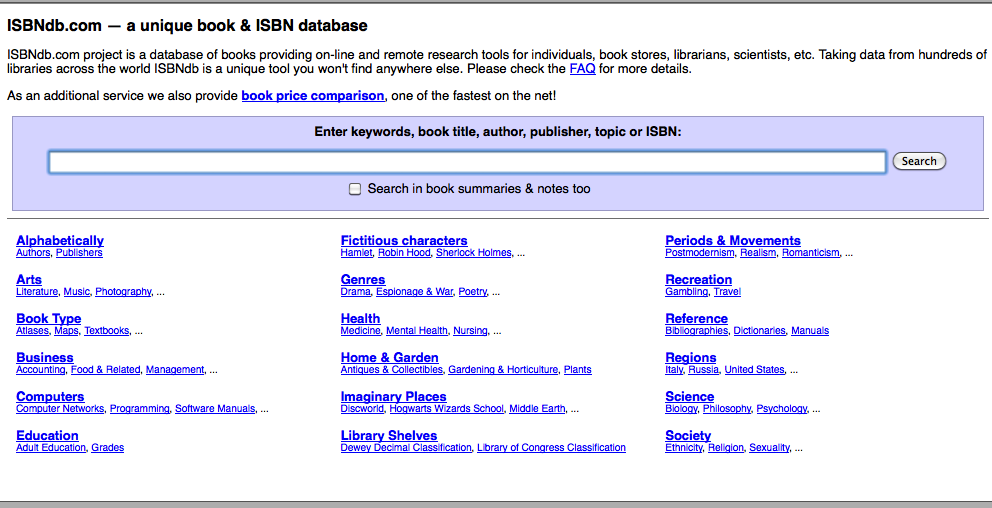Select the Programming link
This screenshot has height=508, width=992.
[140, 409]
